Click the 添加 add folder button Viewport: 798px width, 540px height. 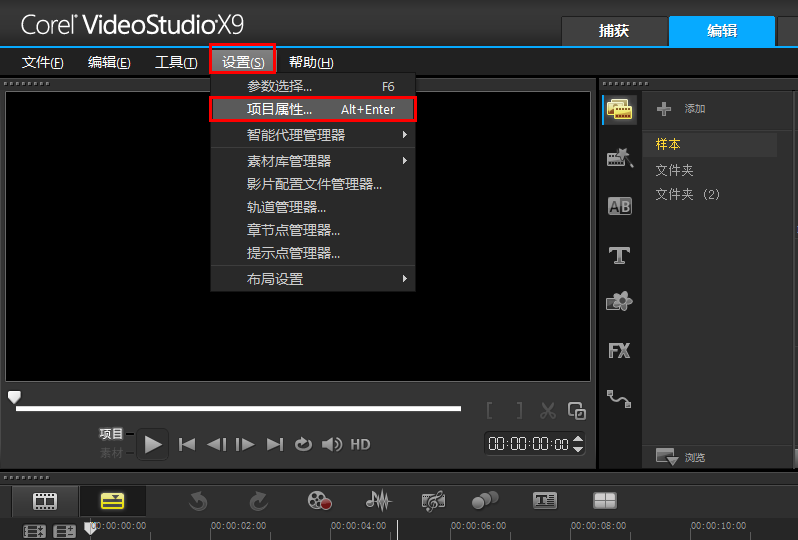click(x=682, y=109)
